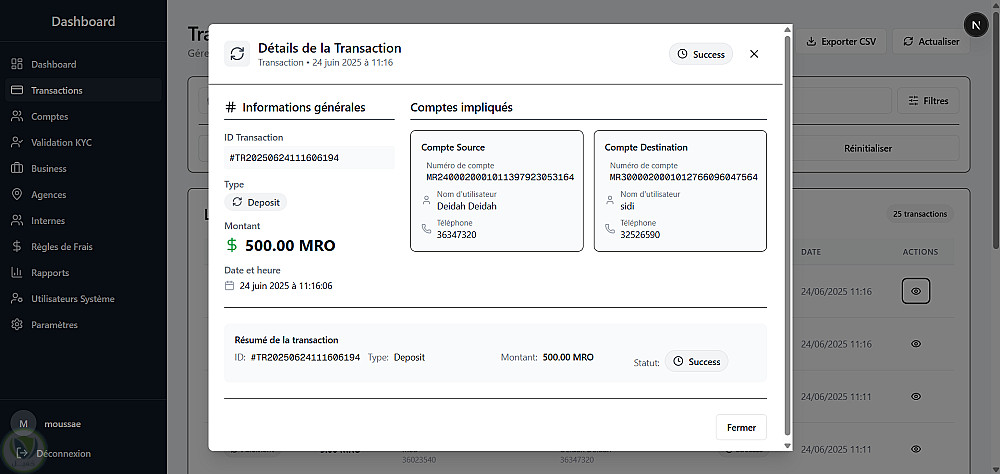Click scrollbar down arrow in dialog
This screenshot has width=1000, height=474.
coord(787,445)
